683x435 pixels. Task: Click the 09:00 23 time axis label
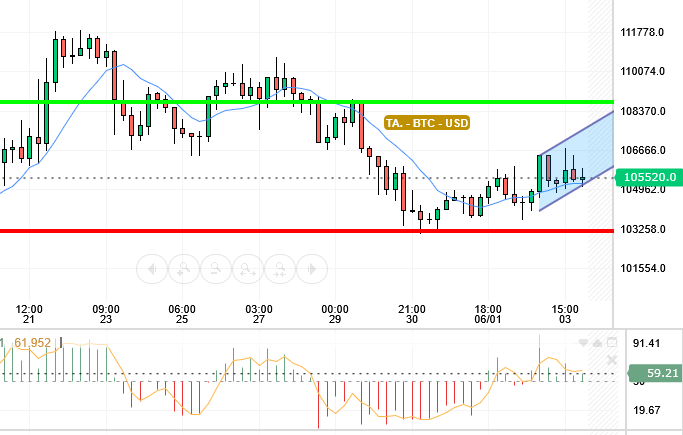pyautogui.click(x=106, y=314)
